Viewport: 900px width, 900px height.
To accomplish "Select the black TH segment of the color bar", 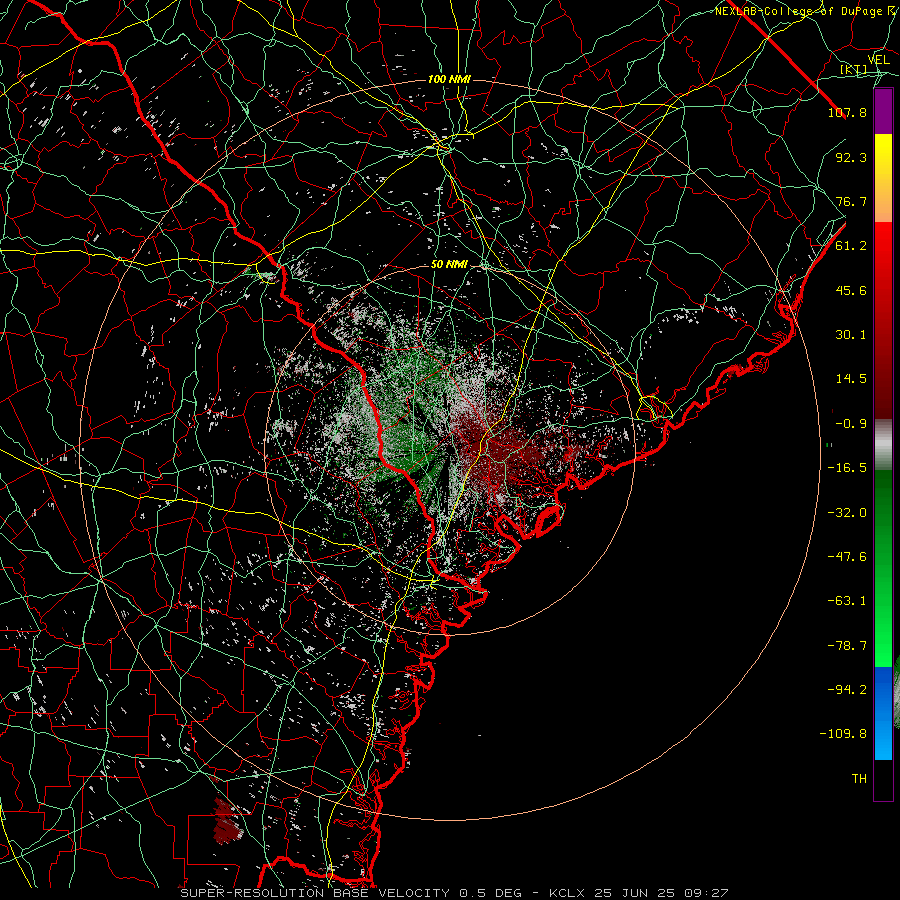I will click(x=883, y=779).
